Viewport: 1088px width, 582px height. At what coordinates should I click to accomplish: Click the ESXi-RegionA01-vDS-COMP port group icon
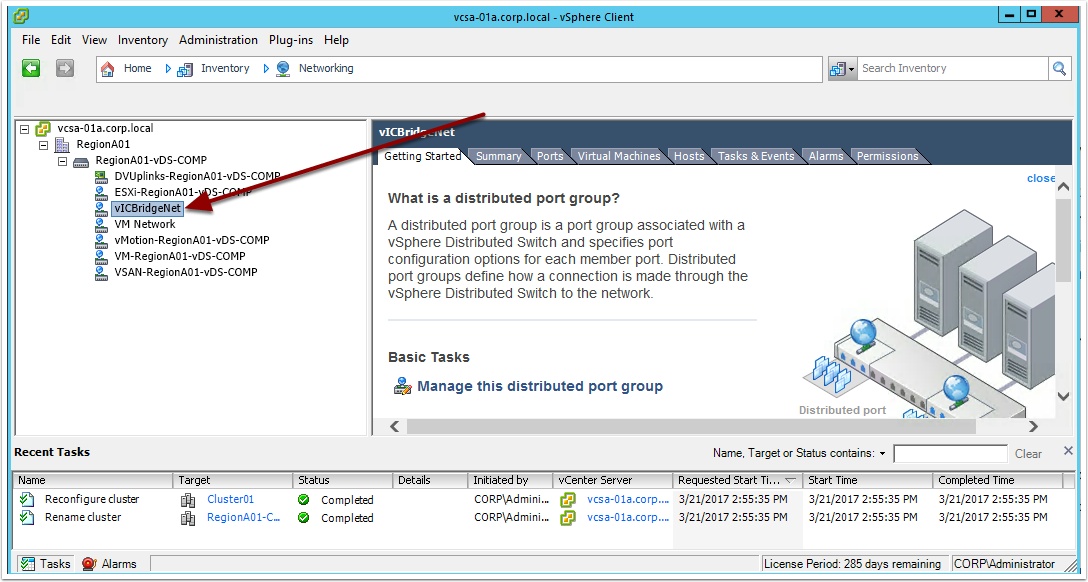click(101, 192)
